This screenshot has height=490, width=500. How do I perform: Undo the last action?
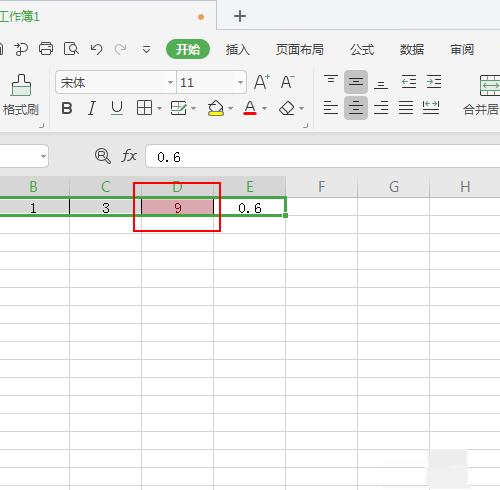pyautogui.click(x=96, y=49)
